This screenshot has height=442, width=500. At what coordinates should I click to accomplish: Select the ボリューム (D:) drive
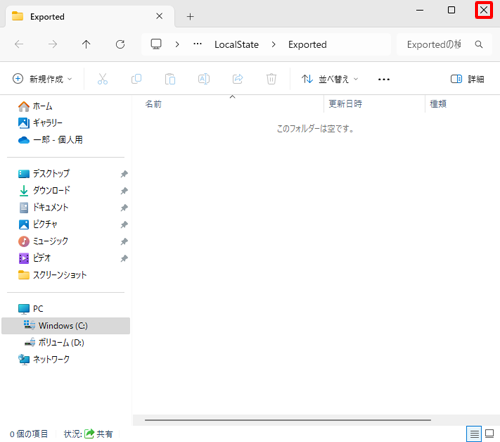tap(55, 342)
